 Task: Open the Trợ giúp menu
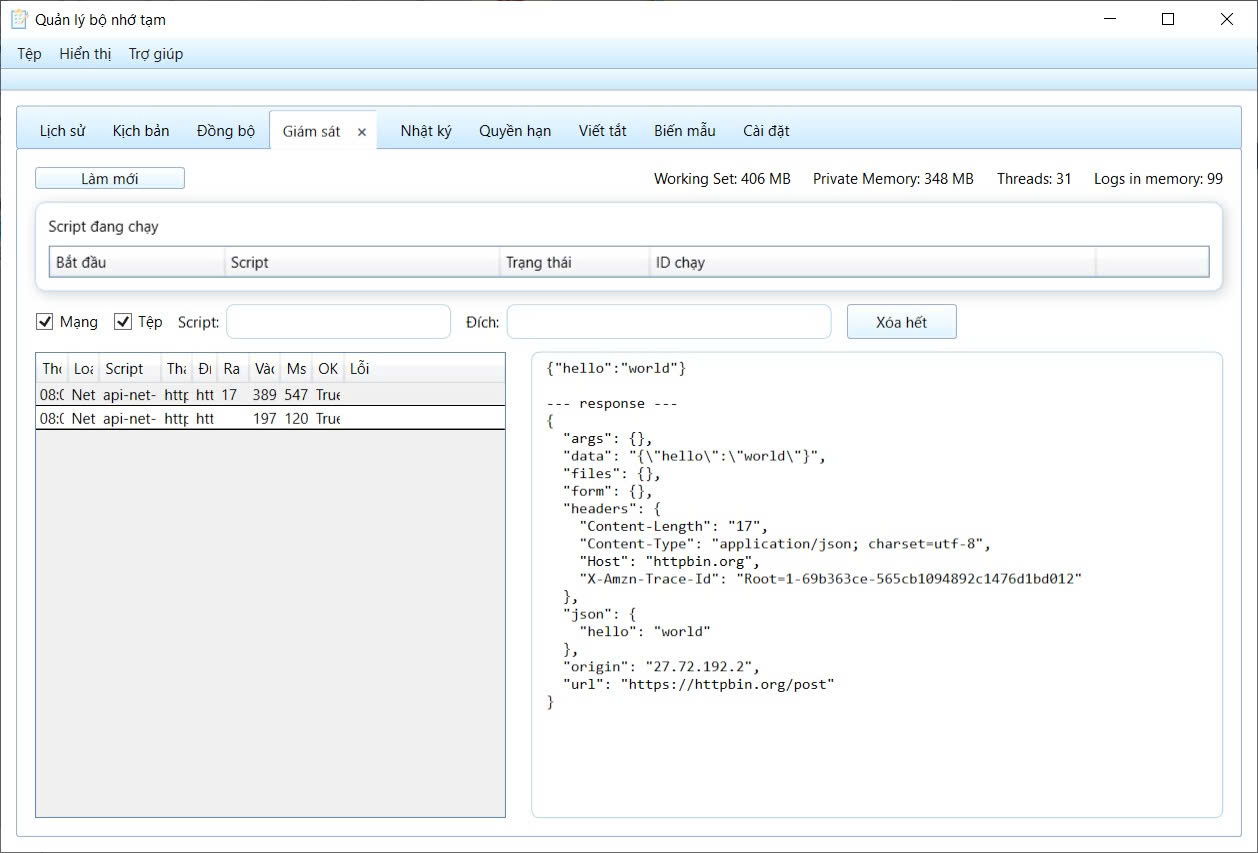(x=156, y=54)
